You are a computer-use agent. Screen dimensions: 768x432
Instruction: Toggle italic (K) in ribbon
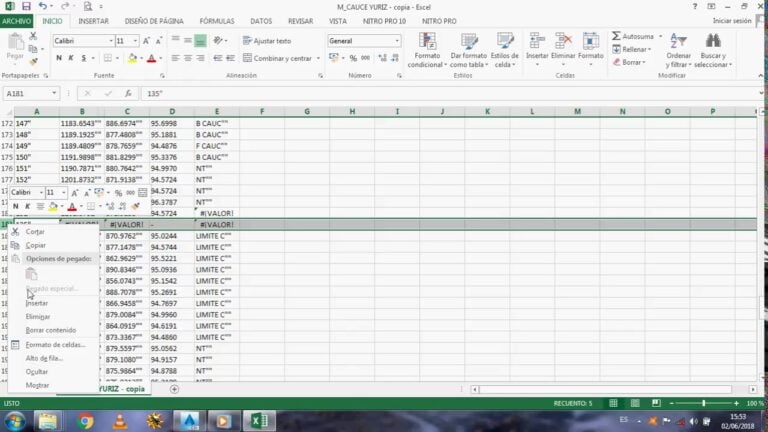(x=71, y=58)
